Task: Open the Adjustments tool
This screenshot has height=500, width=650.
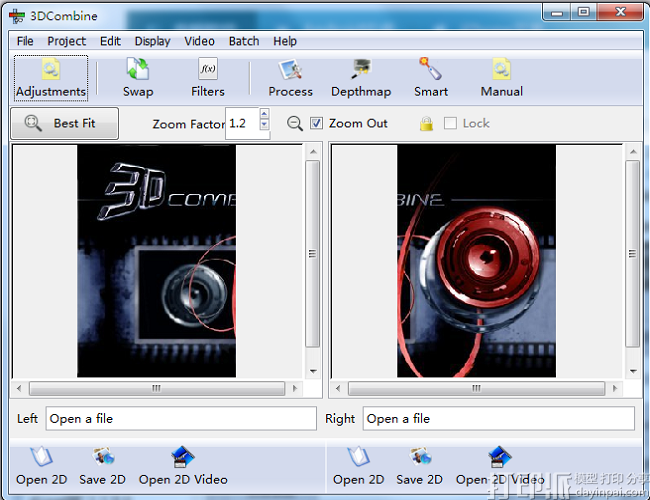Action: click(51, 79)
